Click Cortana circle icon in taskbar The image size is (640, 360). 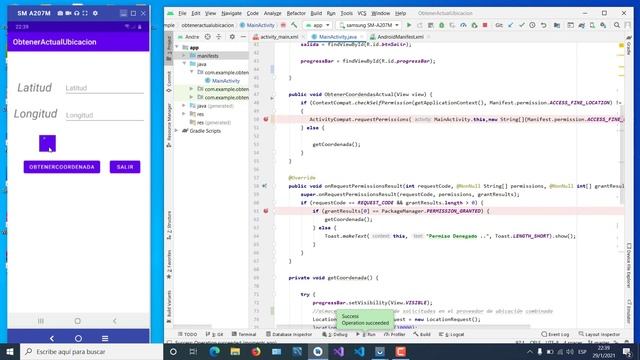click(173, 351)
